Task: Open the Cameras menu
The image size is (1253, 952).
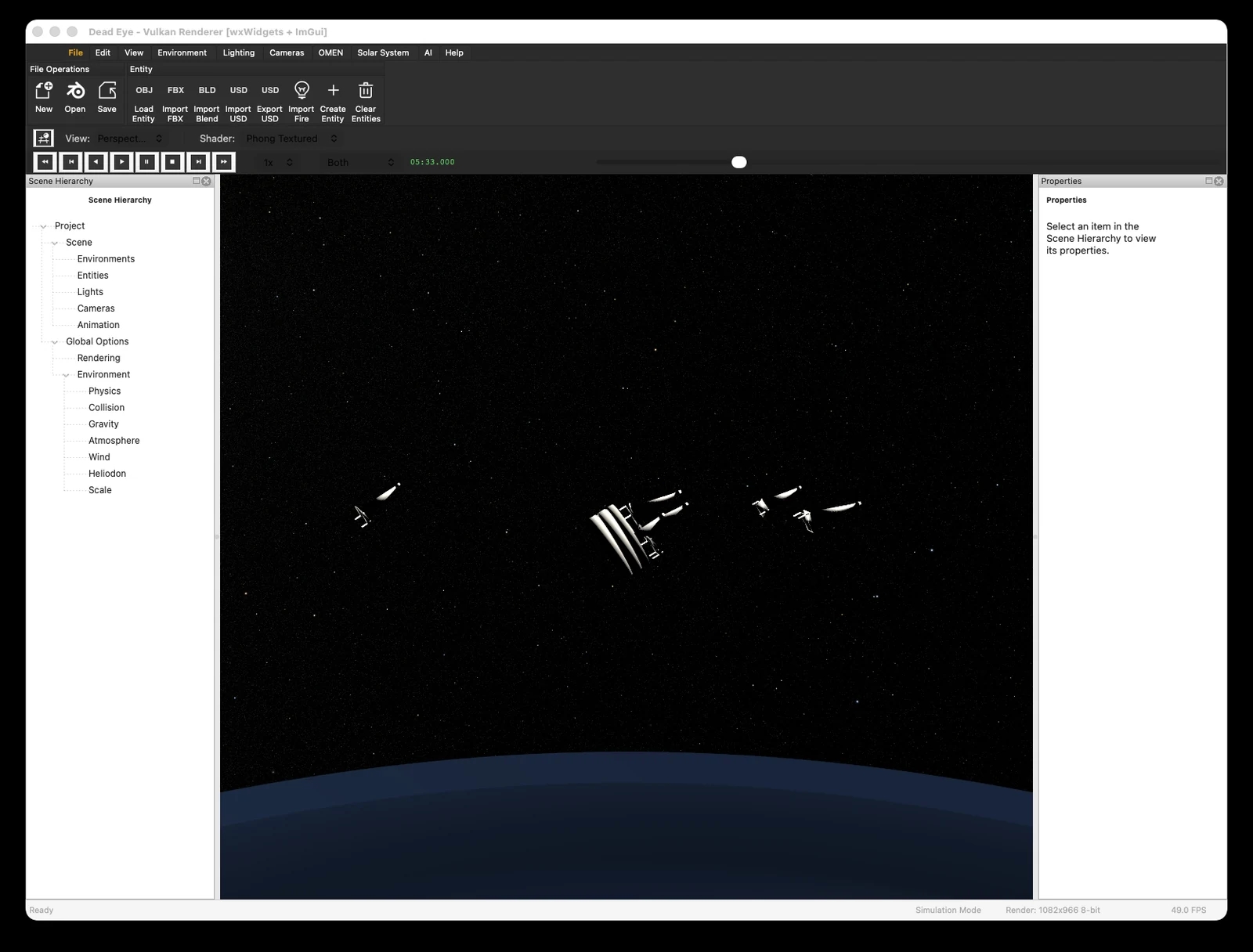Action: click(x=287, y=52)
